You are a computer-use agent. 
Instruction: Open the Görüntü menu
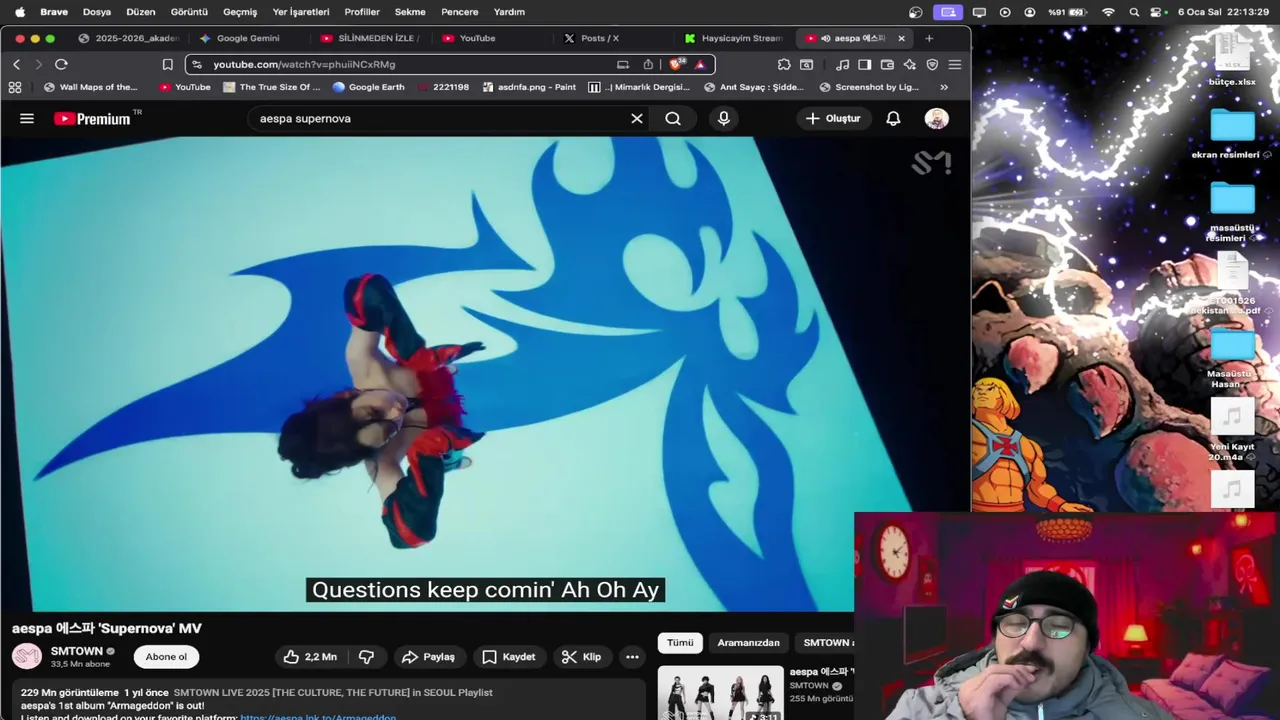coord(189,12)
